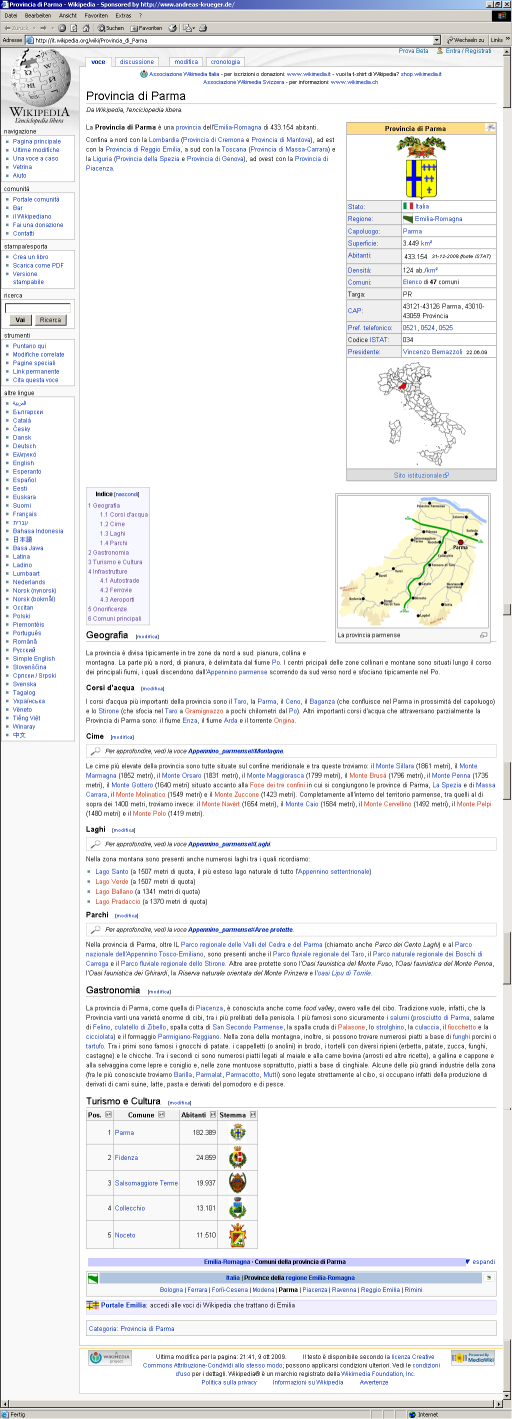Click 'Crea un libro' link
512x1419 pixels.
pos(33,257)
